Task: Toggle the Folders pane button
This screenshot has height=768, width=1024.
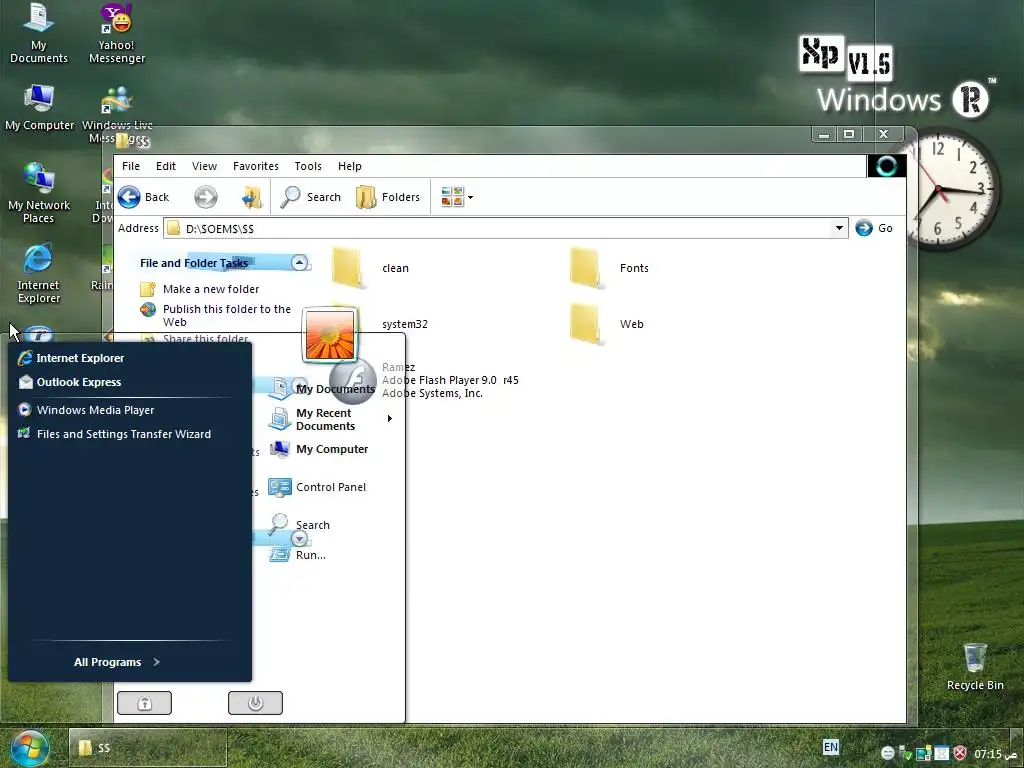Action: (x=388, y=197)
